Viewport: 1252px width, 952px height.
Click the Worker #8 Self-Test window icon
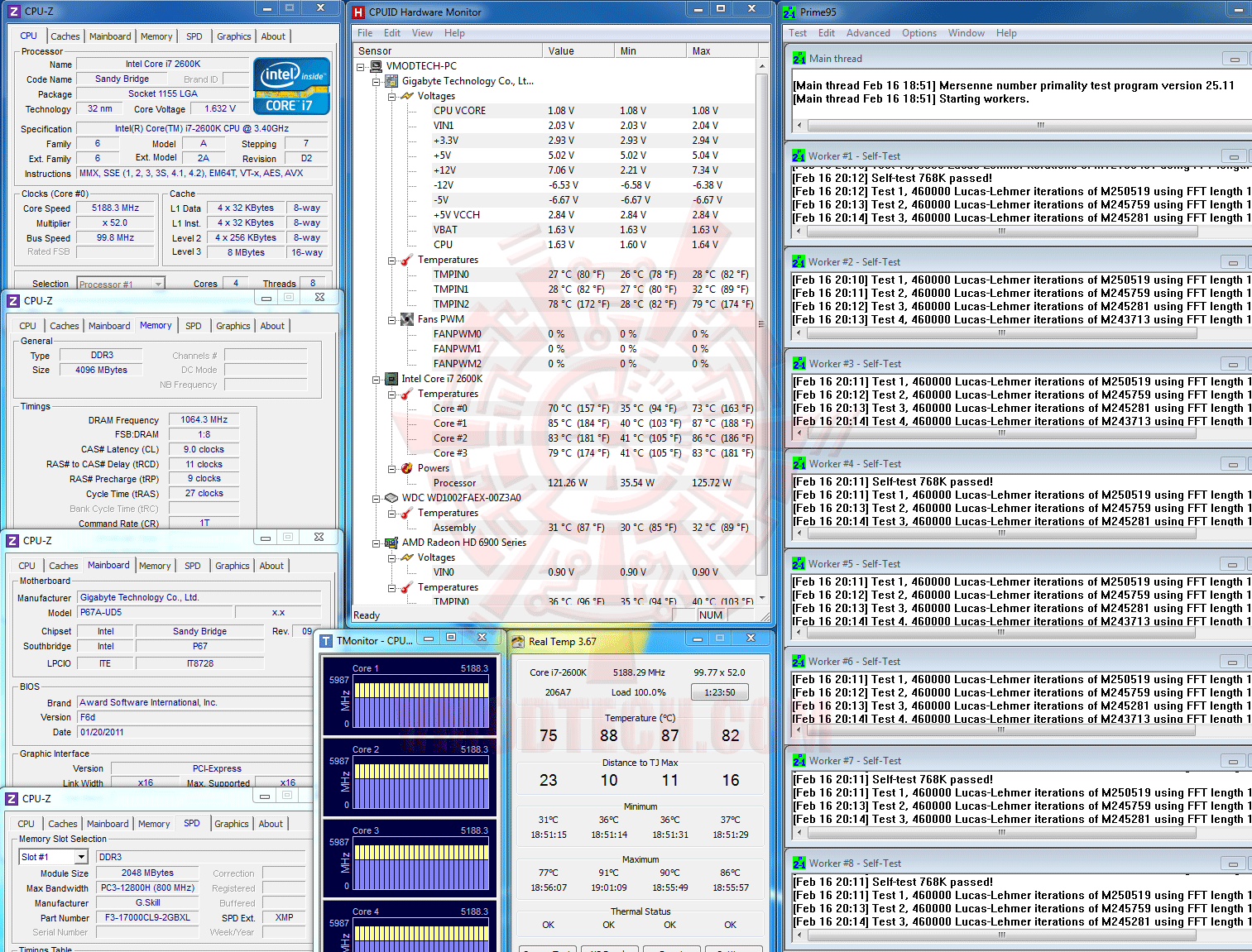(799, 863)
